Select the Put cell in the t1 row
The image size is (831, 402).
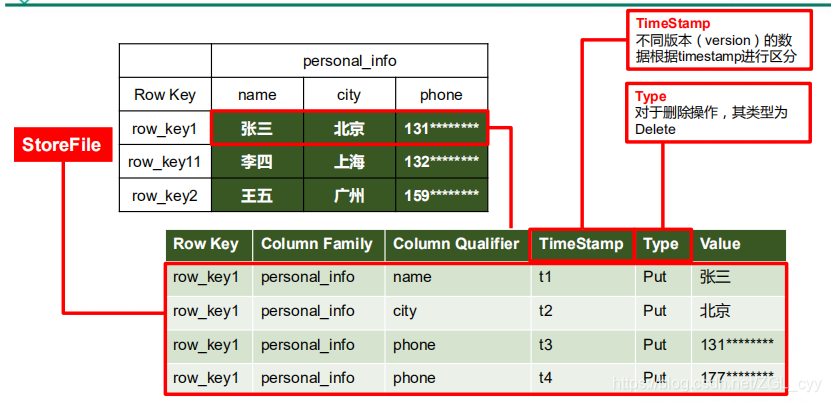click(663, 278)
